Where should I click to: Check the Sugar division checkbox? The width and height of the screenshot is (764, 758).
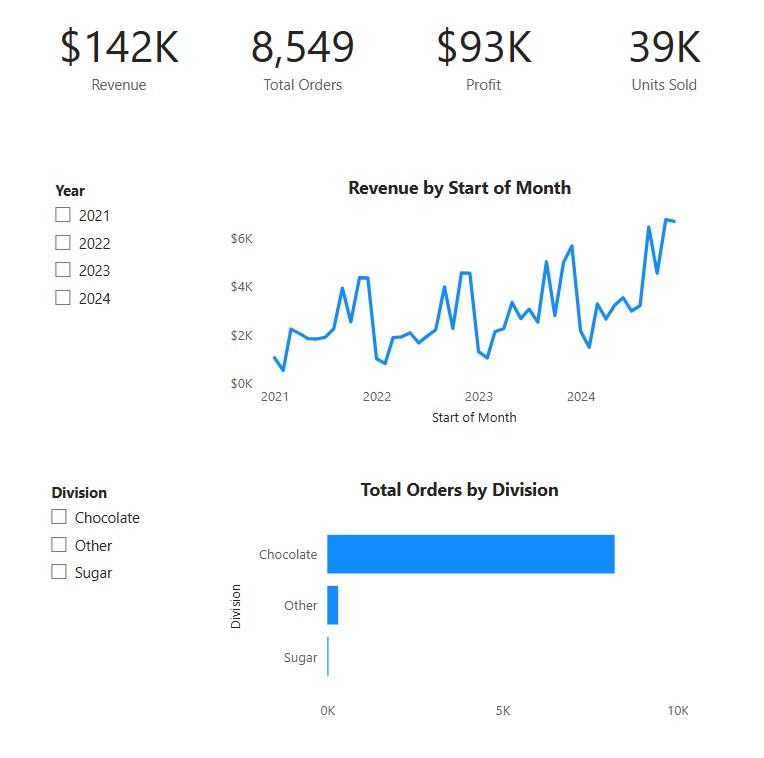click(x=59, y=572)
